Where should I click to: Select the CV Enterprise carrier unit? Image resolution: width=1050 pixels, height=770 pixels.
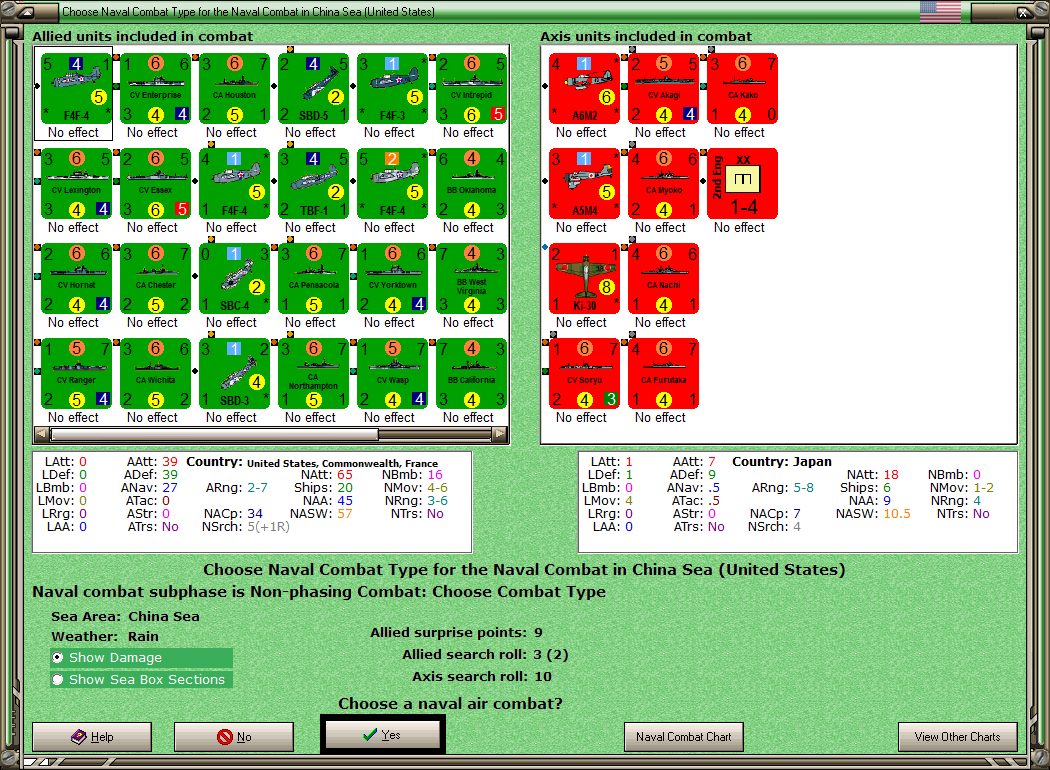155,88
